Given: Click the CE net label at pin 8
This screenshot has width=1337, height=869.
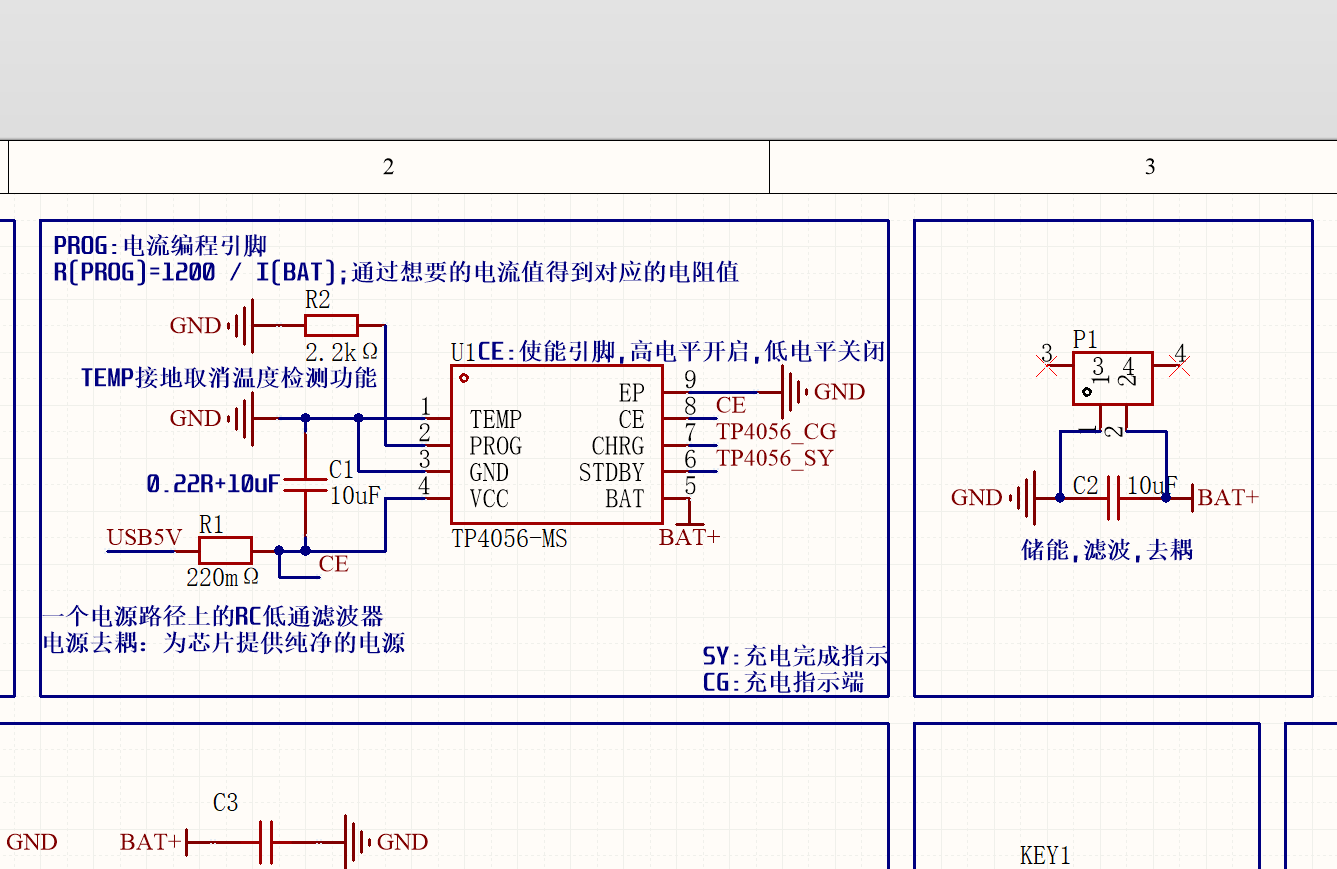Looking at the screenshot, I should (731, 405).
